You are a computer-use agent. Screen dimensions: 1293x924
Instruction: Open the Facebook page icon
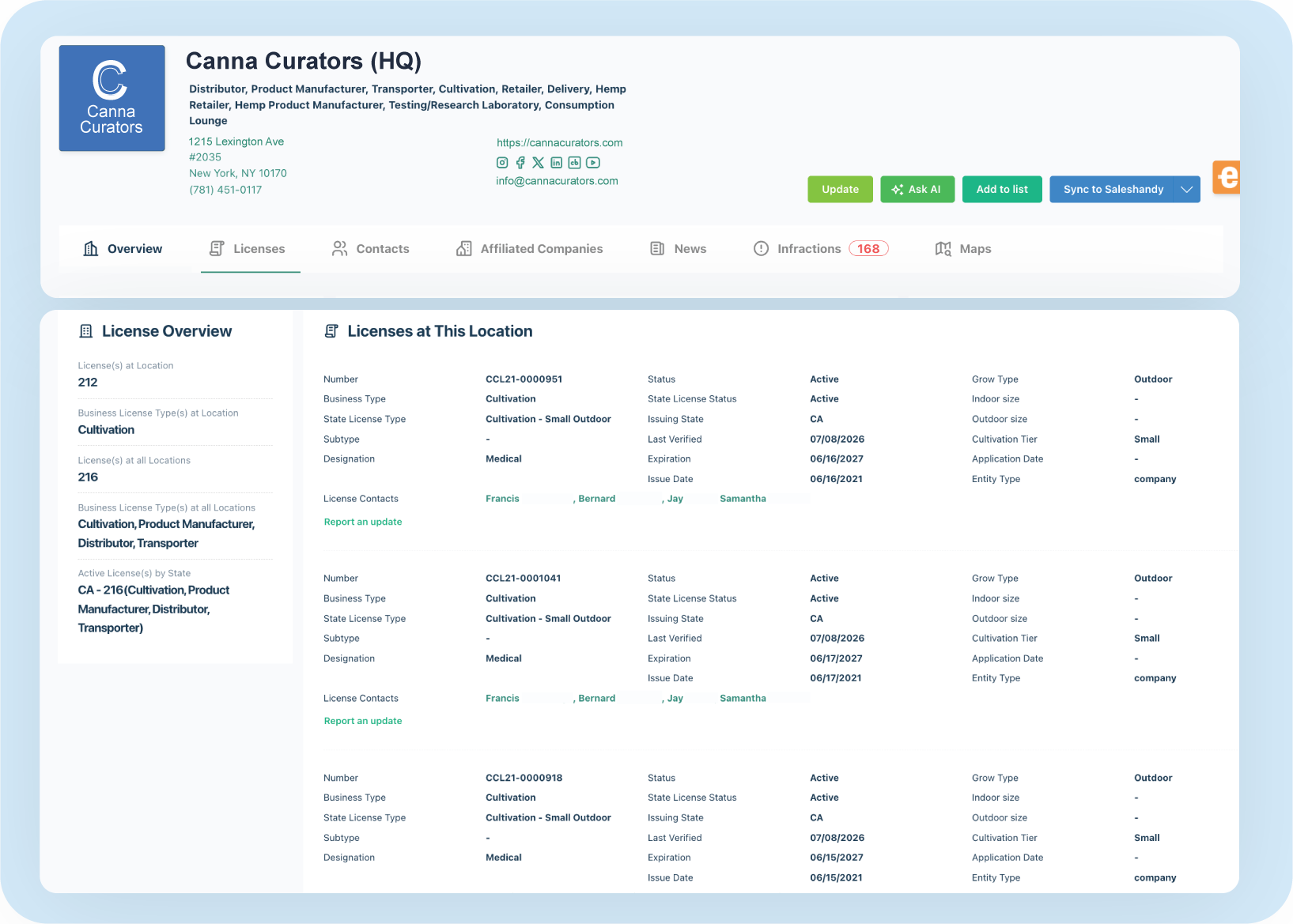click(x=520, y=163)
